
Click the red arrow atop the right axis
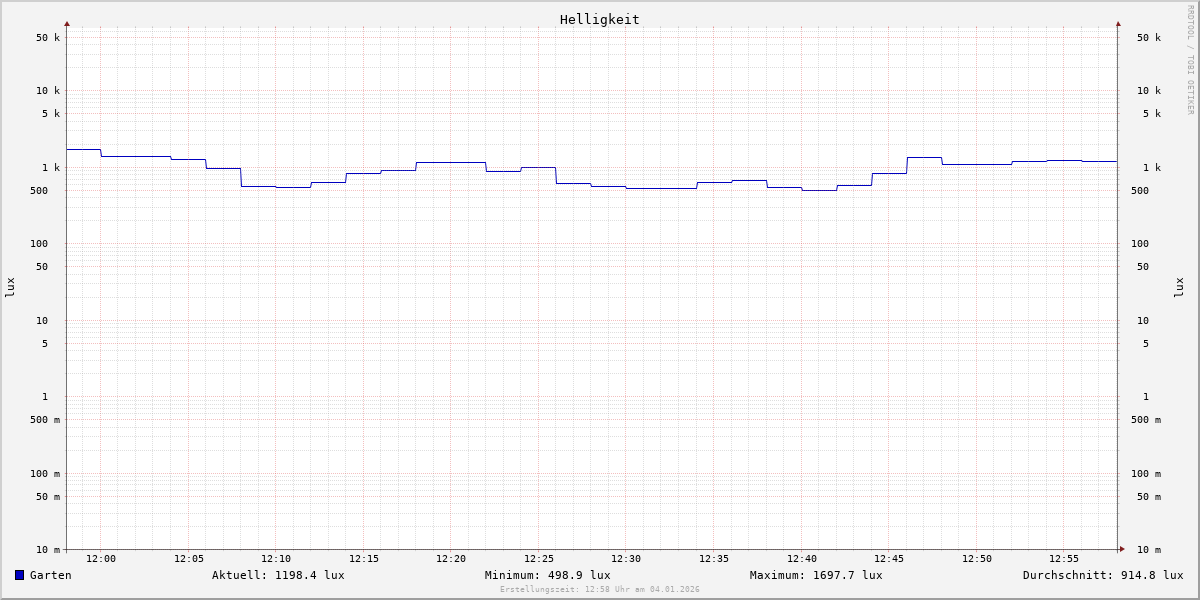pos(1118,23)
